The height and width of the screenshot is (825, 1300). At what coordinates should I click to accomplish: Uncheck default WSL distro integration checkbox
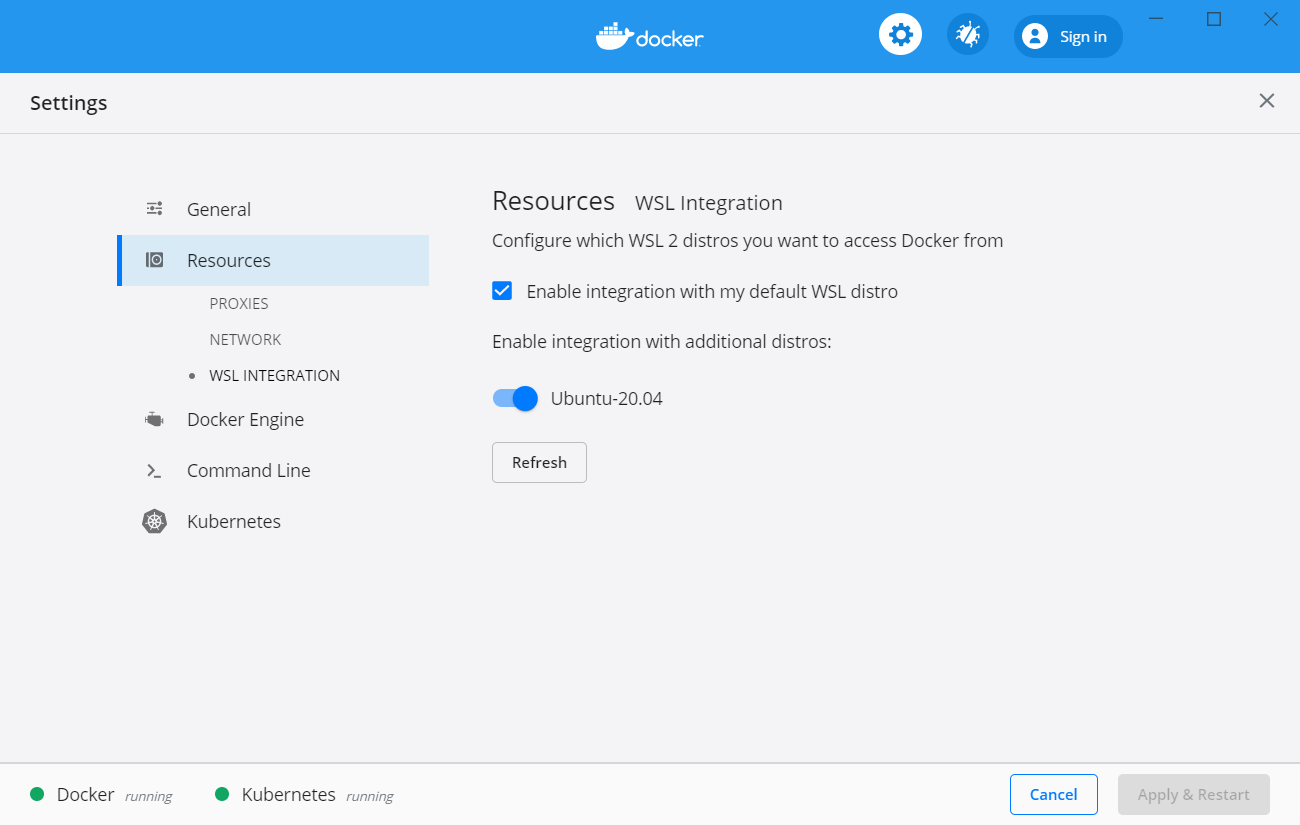tap(502, 291)
